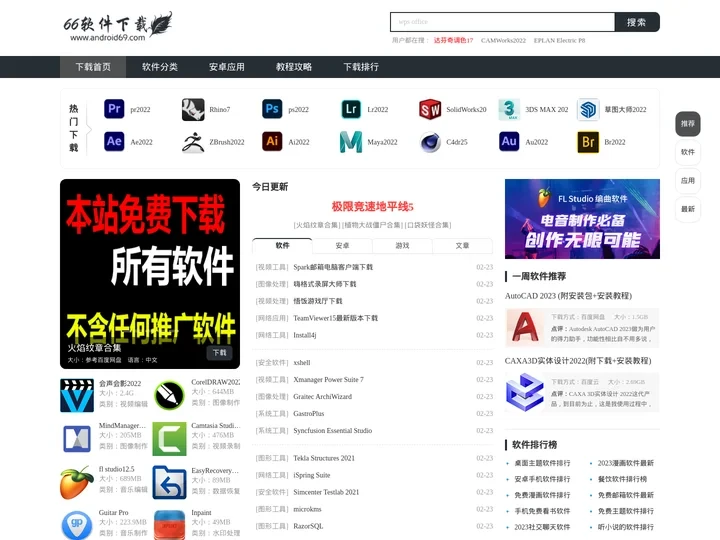720x540 pixels.
Task: Open the Premiere pr2022 icon
Action: pos(114,109)
